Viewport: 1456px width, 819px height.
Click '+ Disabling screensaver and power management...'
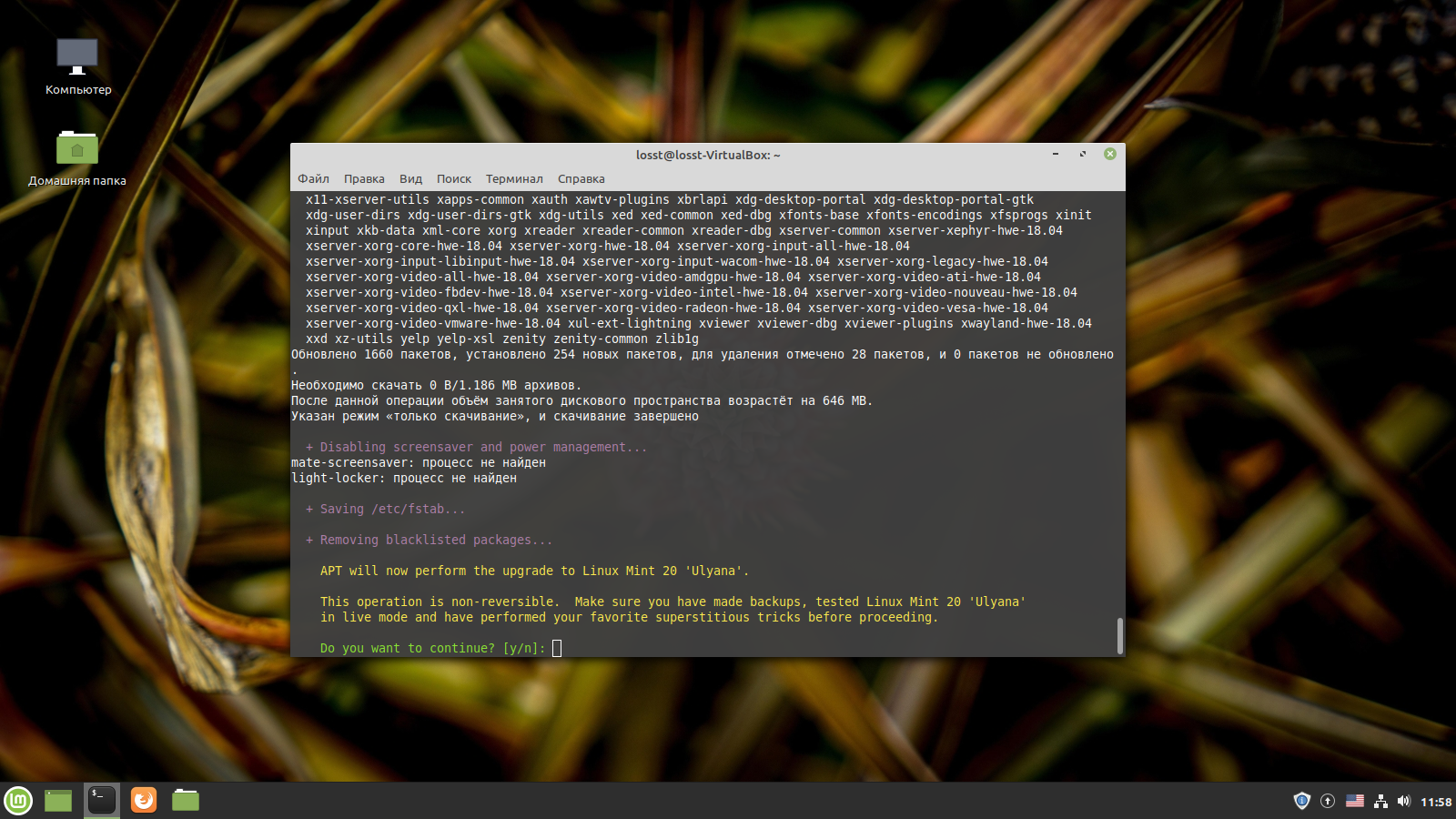click(477, 447)
